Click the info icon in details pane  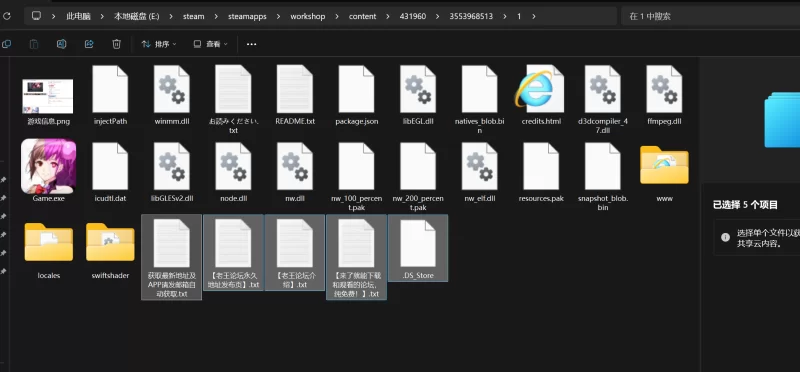tap(725, 237)
